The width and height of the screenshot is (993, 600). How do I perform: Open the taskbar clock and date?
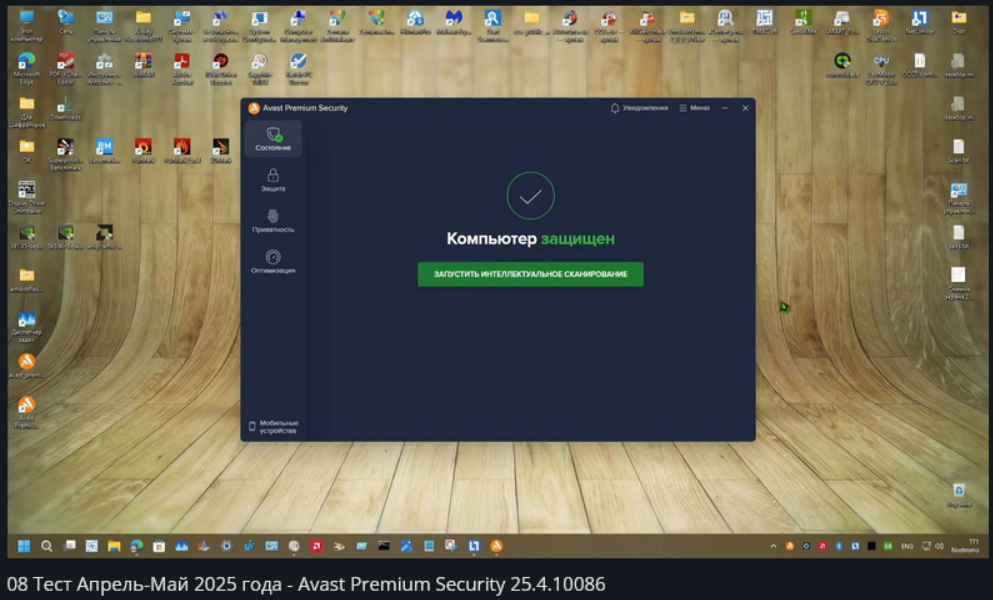(x=965, y=546)
